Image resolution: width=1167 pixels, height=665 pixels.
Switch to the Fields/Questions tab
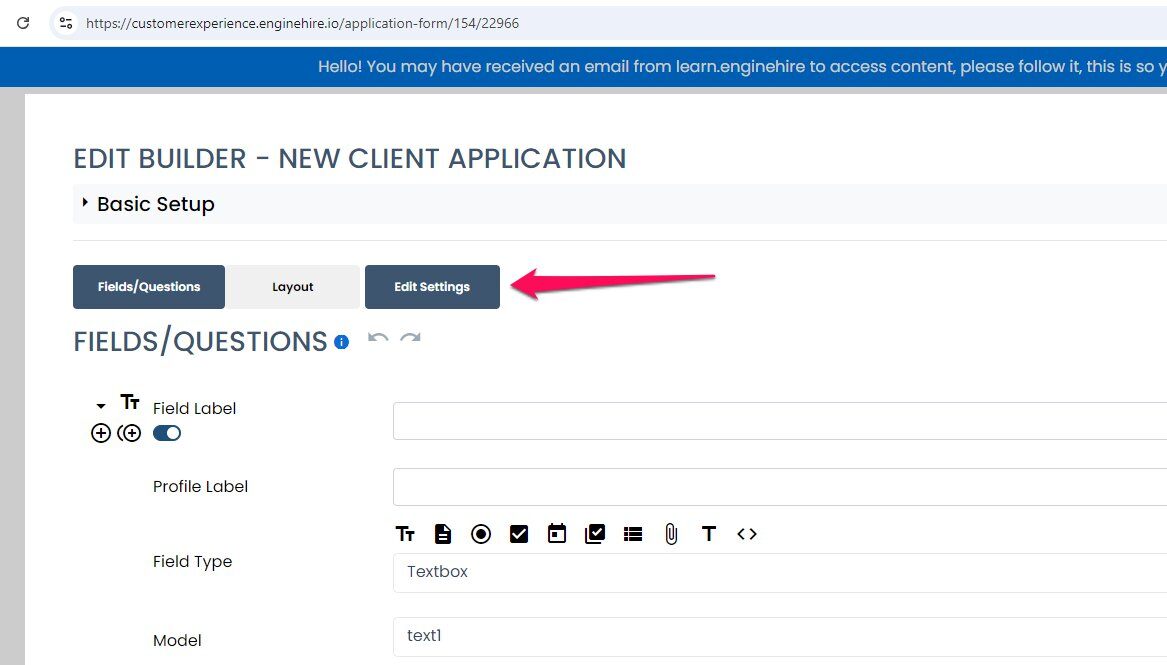[149, 286]
